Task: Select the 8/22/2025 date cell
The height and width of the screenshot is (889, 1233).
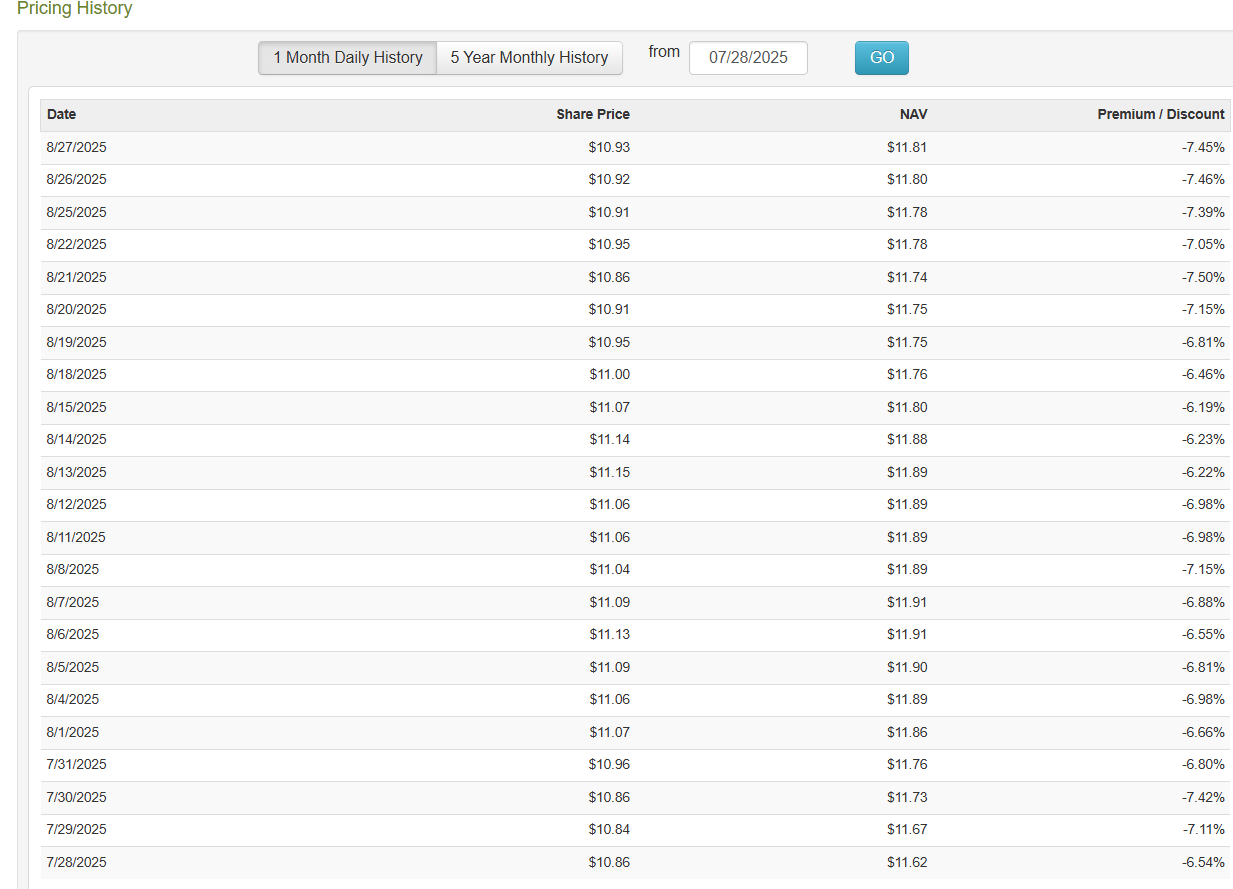Action: [x=76, y=245]
